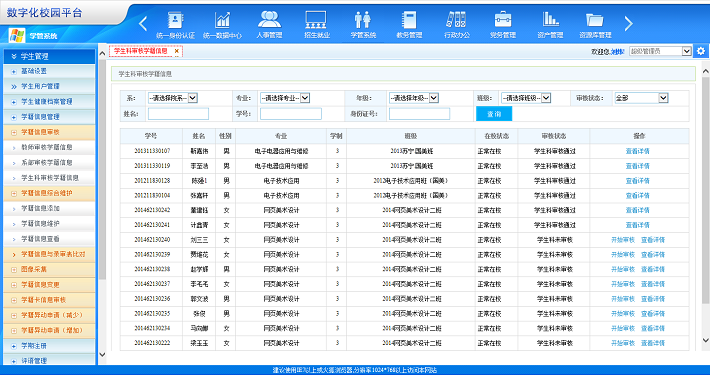Click into the 姓名 input field

point(178,114)
